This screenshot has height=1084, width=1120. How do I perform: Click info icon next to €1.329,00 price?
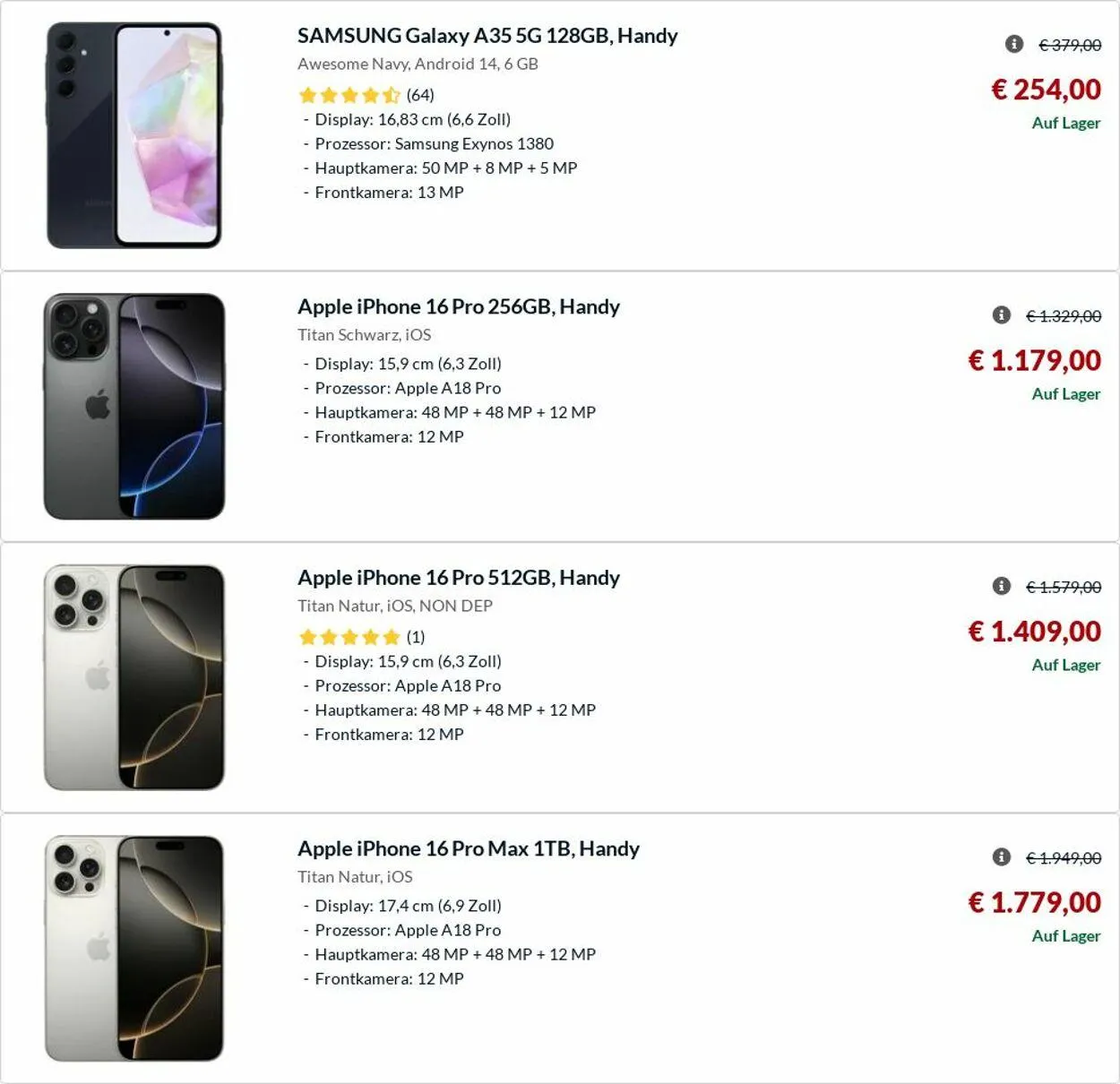(1002, 315)
